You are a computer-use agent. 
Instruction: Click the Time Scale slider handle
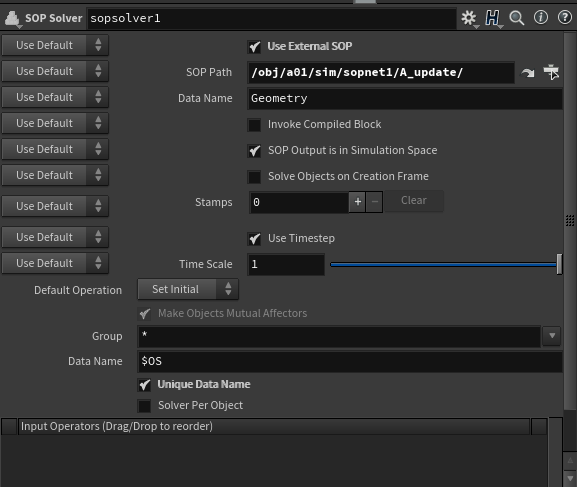click(559, 264)
